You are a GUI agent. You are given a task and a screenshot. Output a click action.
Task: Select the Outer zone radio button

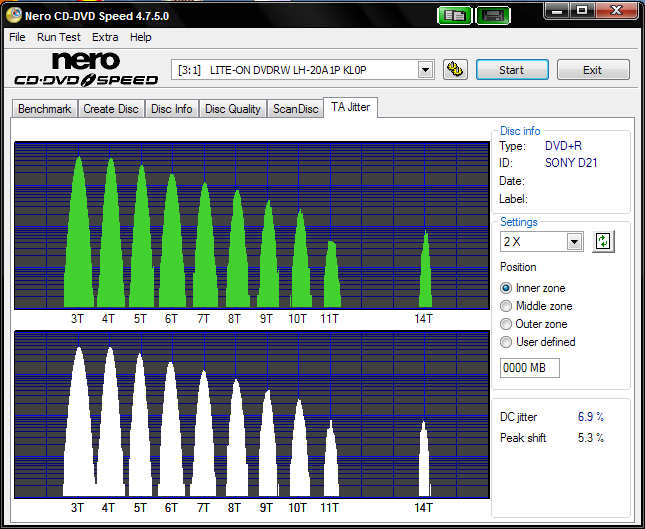tap(506, 324)
